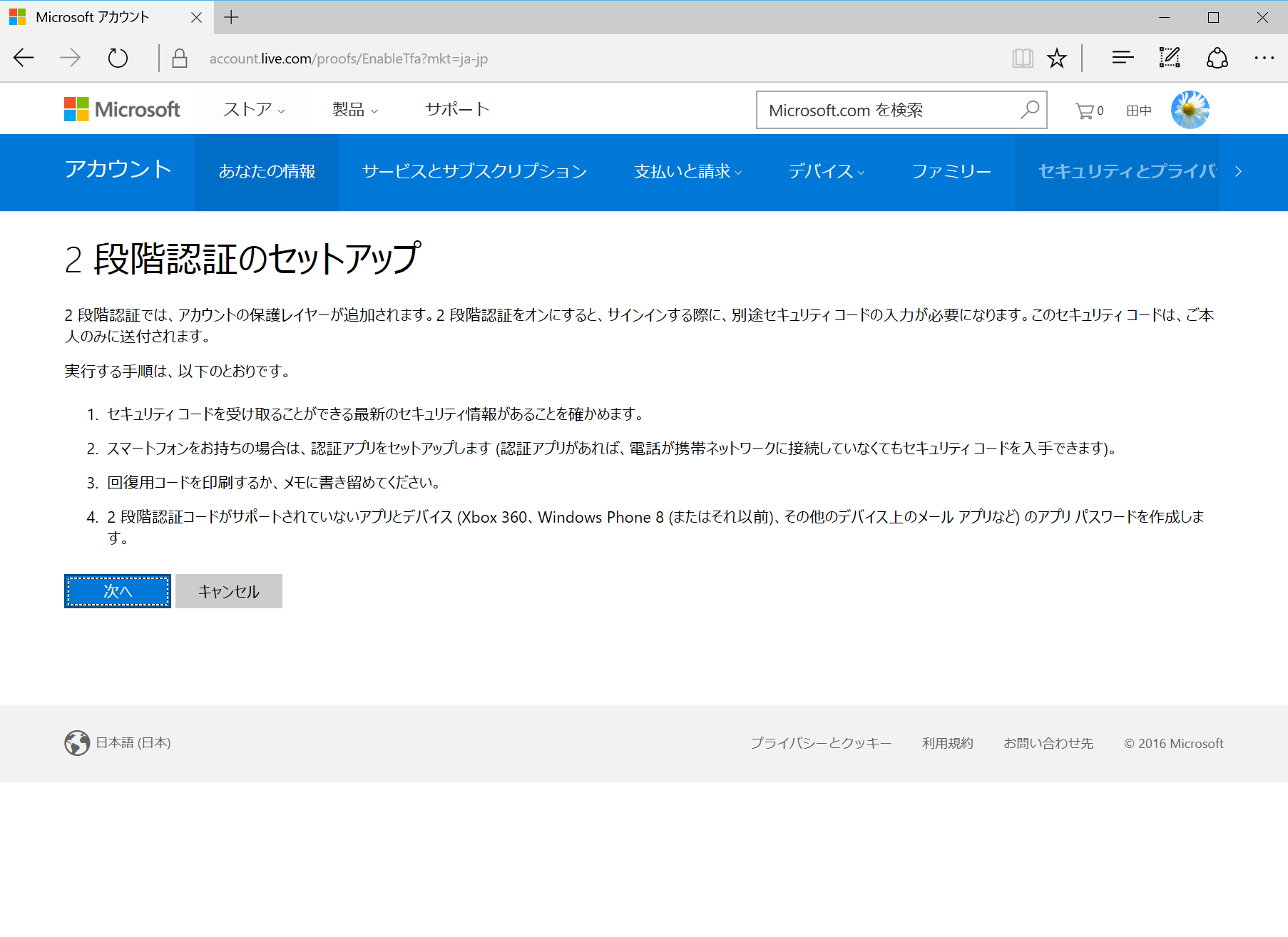Expand the 製品 dropdown menu
This screenshot has width=1288, height=937.
(354, 109)
